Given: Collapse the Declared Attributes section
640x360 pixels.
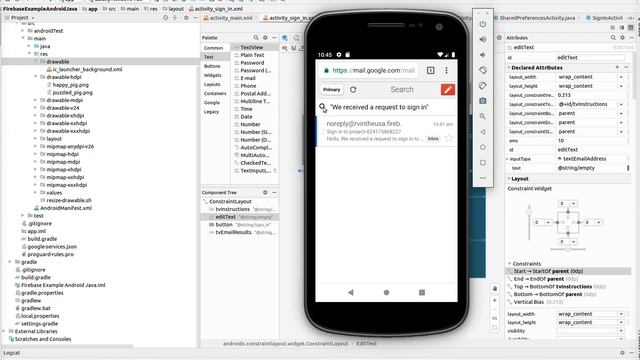Looking at the screenshot, I should pyautogui.click(x=509, y=68).
